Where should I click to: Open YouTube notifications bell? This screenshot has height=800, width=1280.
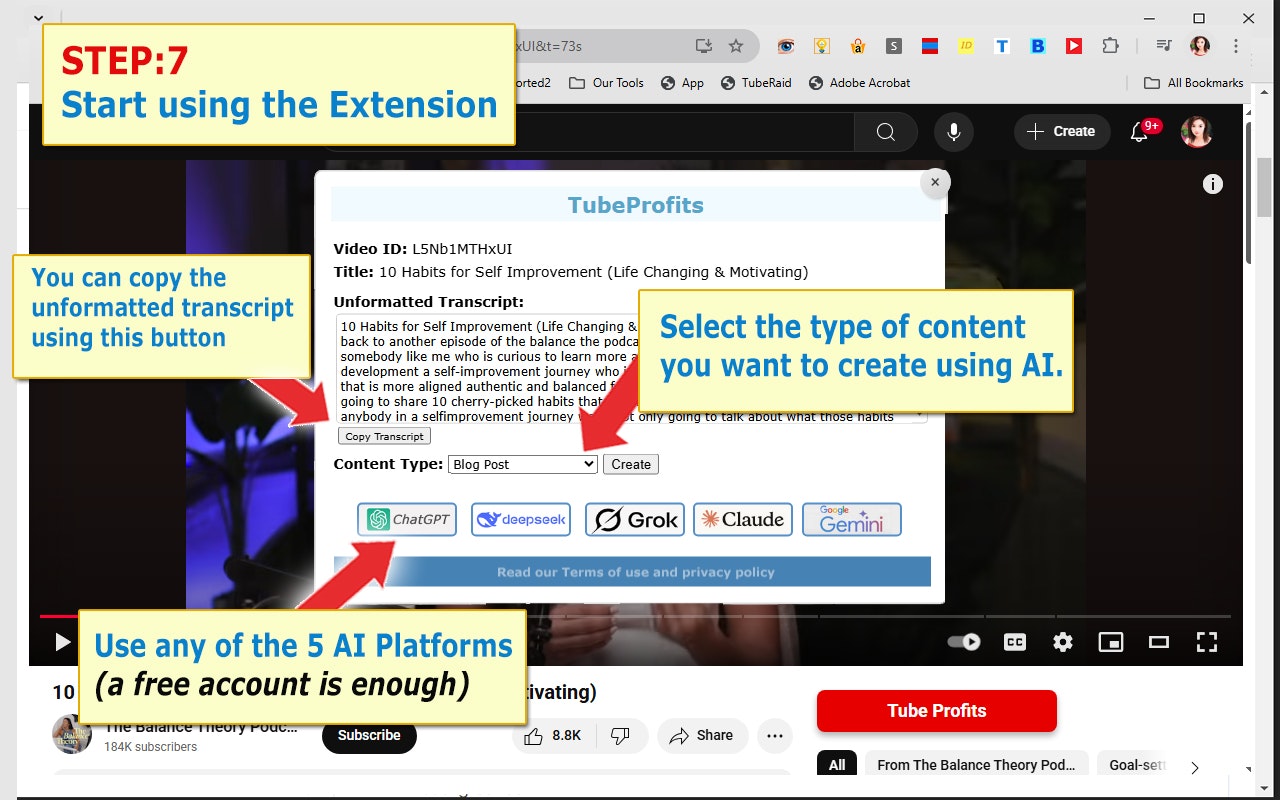click(x=1139, y=132)
